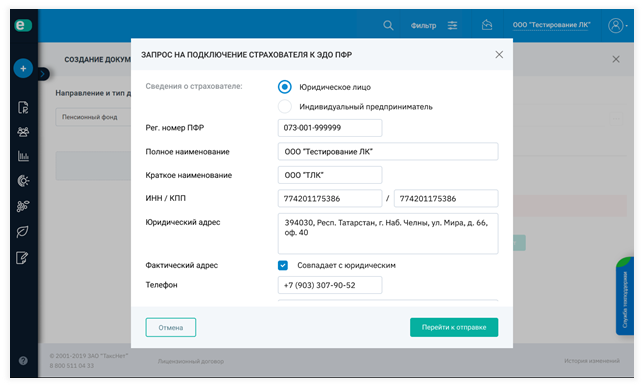
Task: Open the mail envelope icon in header
Action: tap(487, 25)
